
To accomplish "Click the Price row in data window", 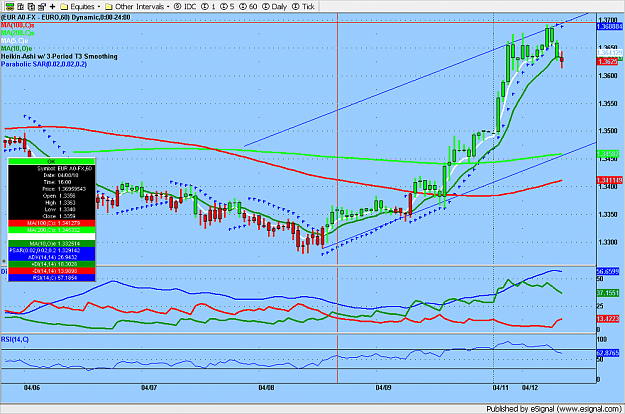I will click(51, 189).
